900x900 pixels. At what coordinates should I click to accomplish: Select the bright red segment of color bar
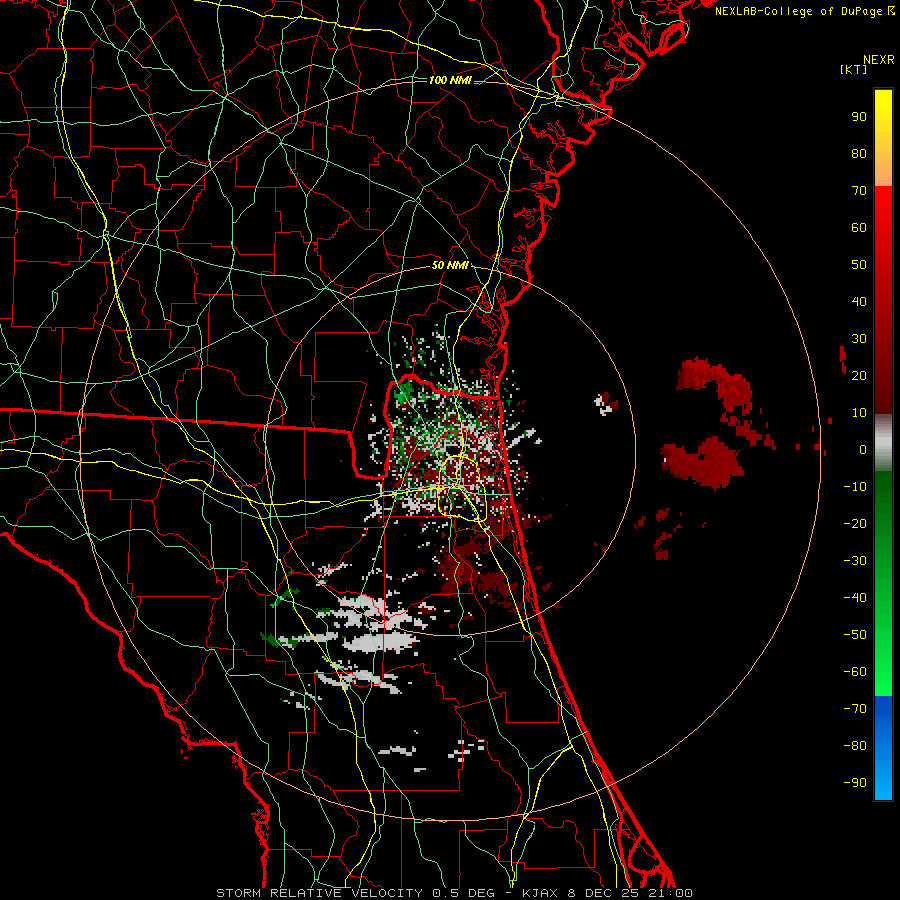883,298
